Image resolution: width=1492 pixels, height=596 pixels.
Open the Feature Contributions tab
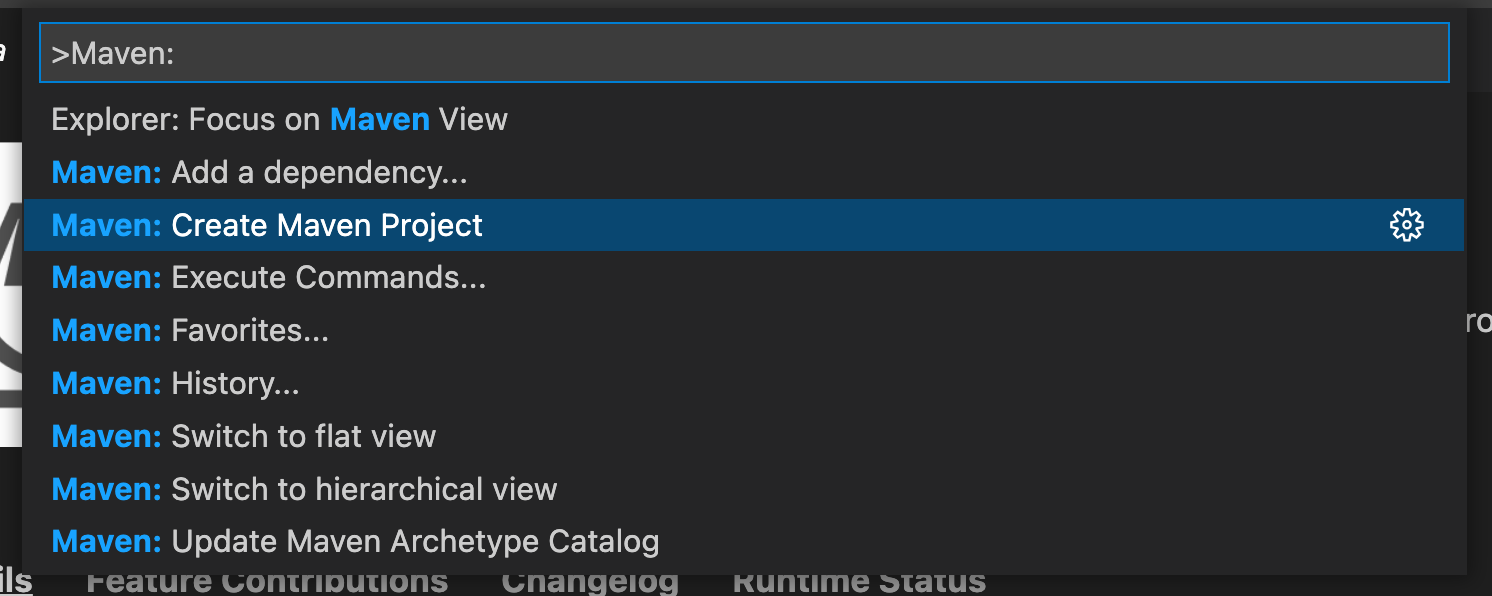(x=267, y=581)
